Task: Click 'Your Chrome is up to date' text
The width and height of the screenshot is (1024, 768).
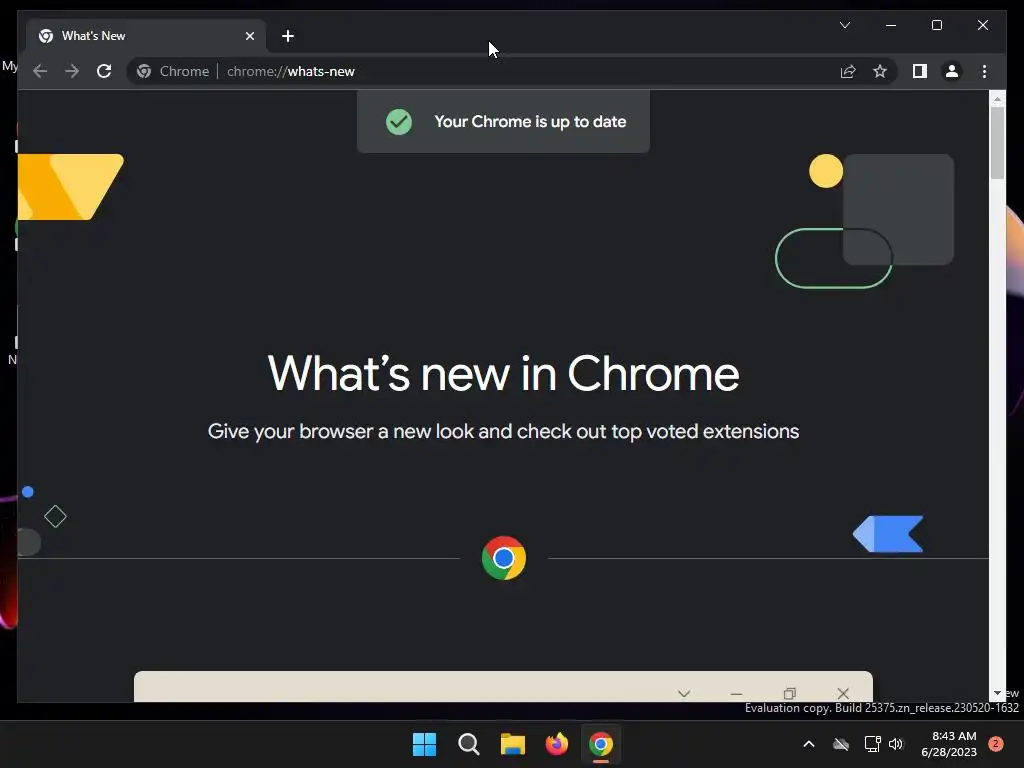Action: (530, 121)
